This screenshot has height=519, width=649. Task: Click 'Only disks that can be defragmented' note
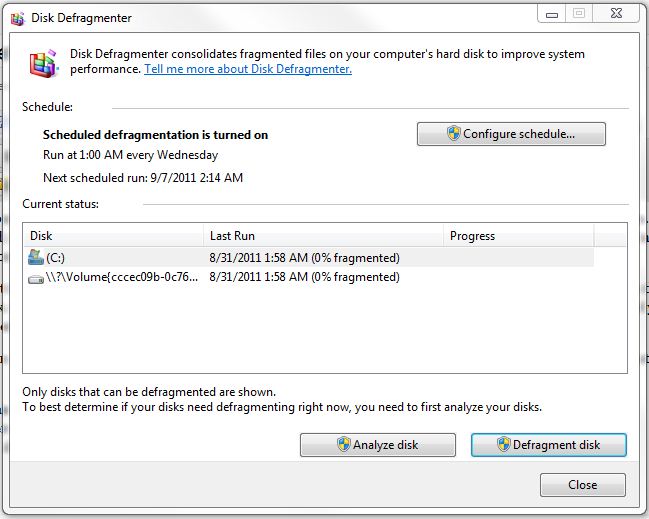tap(149, 392)
